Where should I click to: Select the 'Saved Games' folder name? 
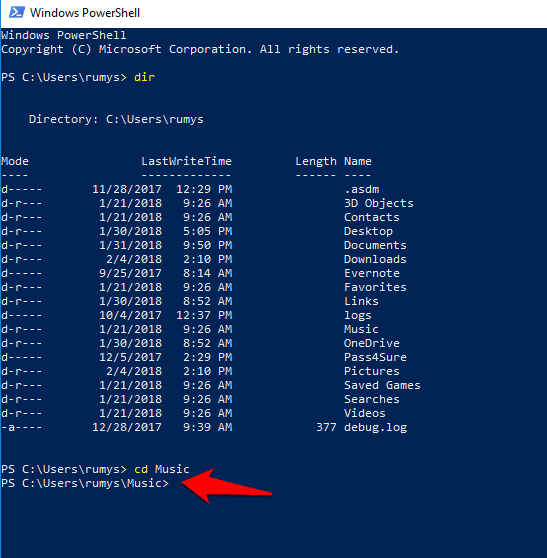click(382, 385)
